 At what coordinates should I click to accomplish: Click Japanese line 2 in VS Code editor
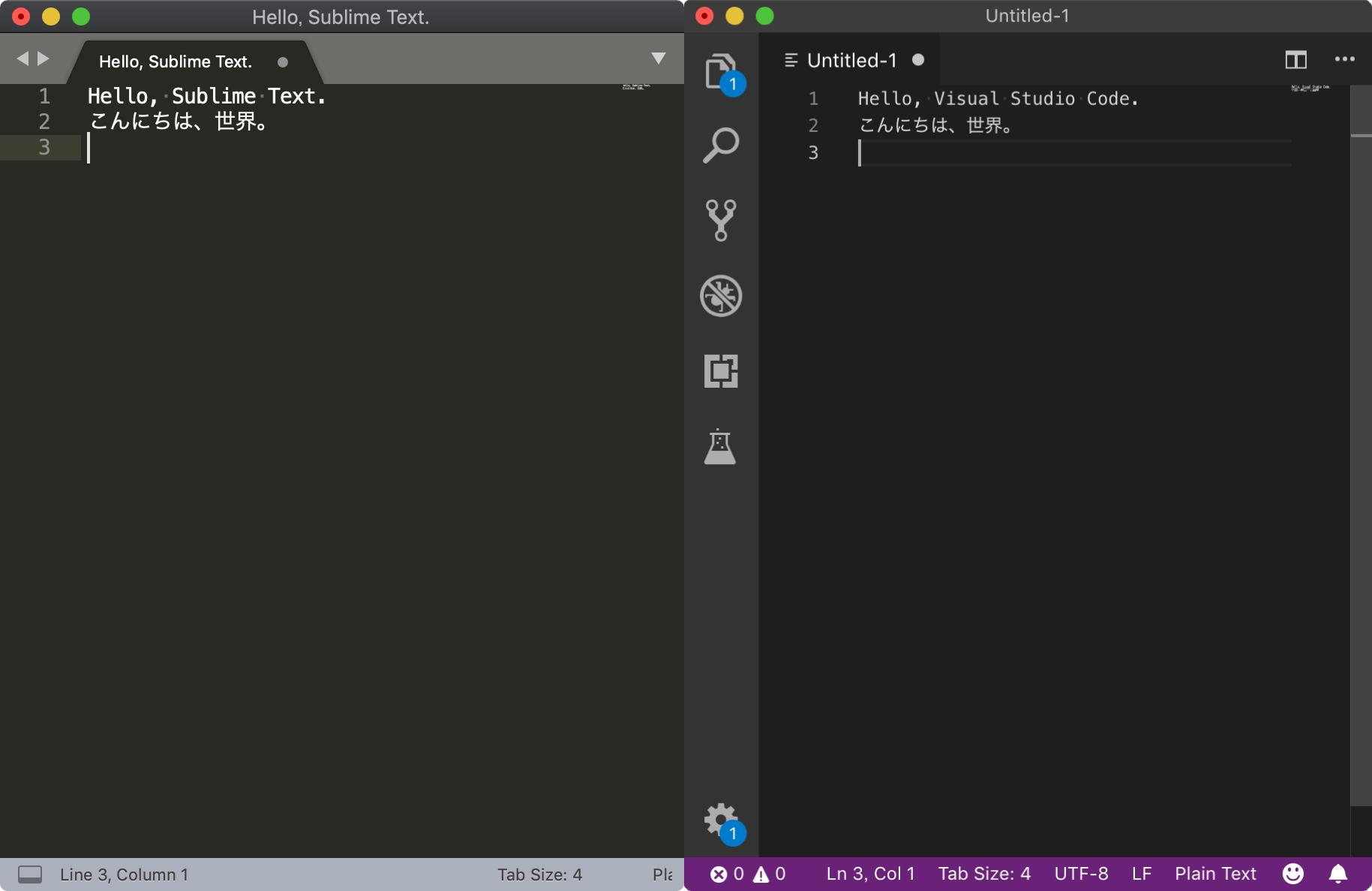click(935, 125)
